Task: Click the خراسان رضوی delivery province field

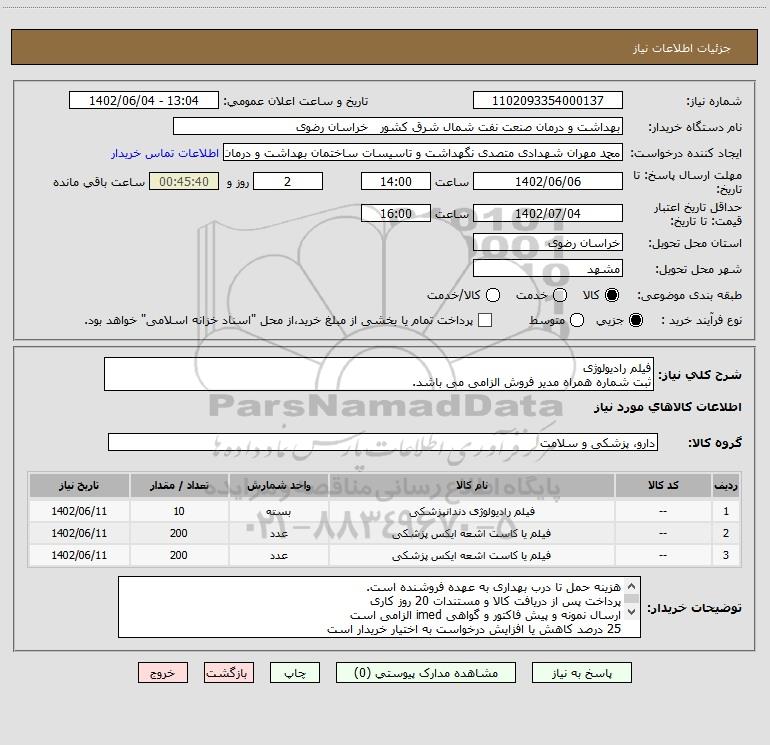Action: coord(548,242)
